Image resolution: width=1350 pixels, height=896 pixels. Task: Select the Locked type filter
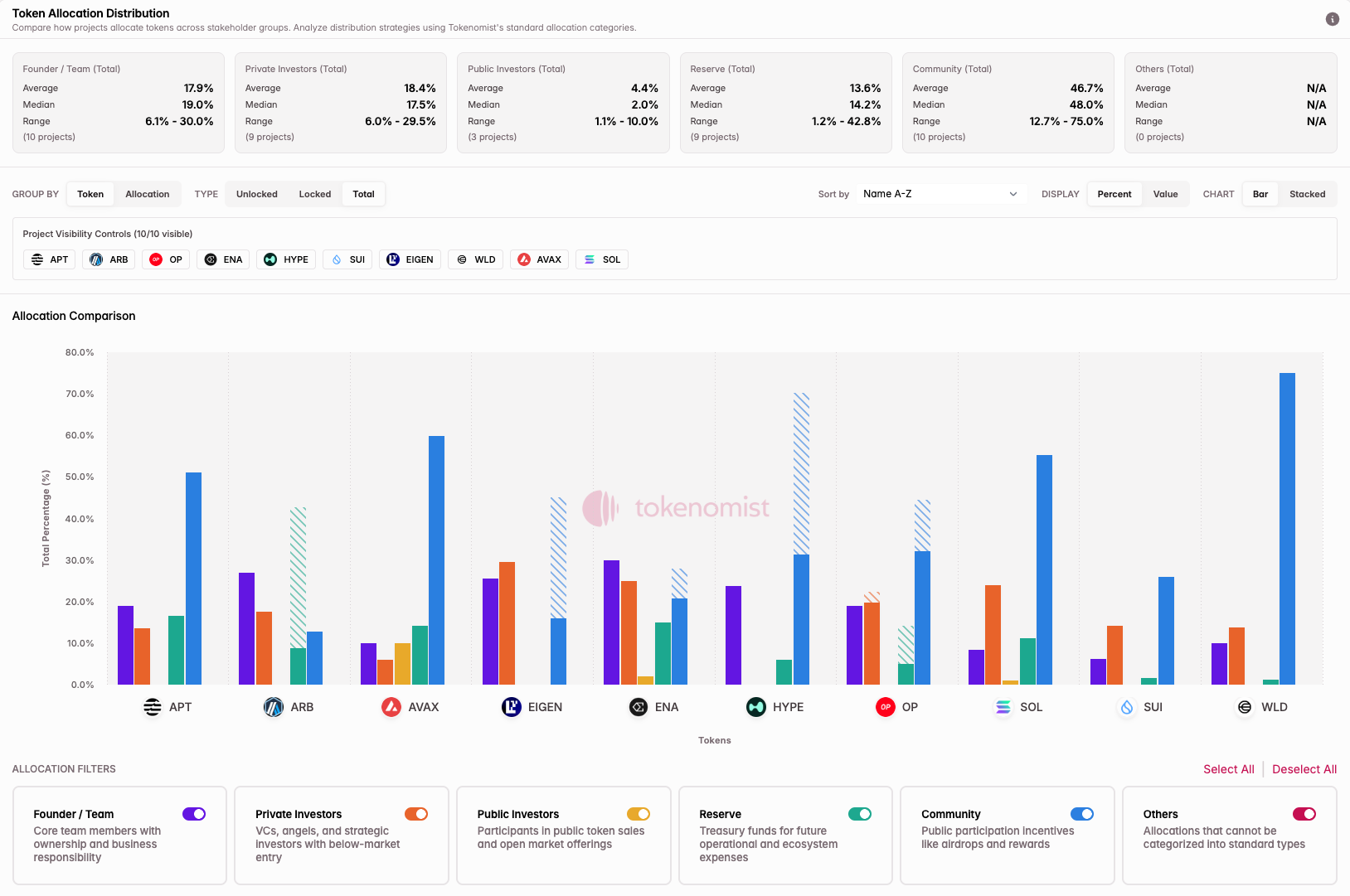coord(315,194)
